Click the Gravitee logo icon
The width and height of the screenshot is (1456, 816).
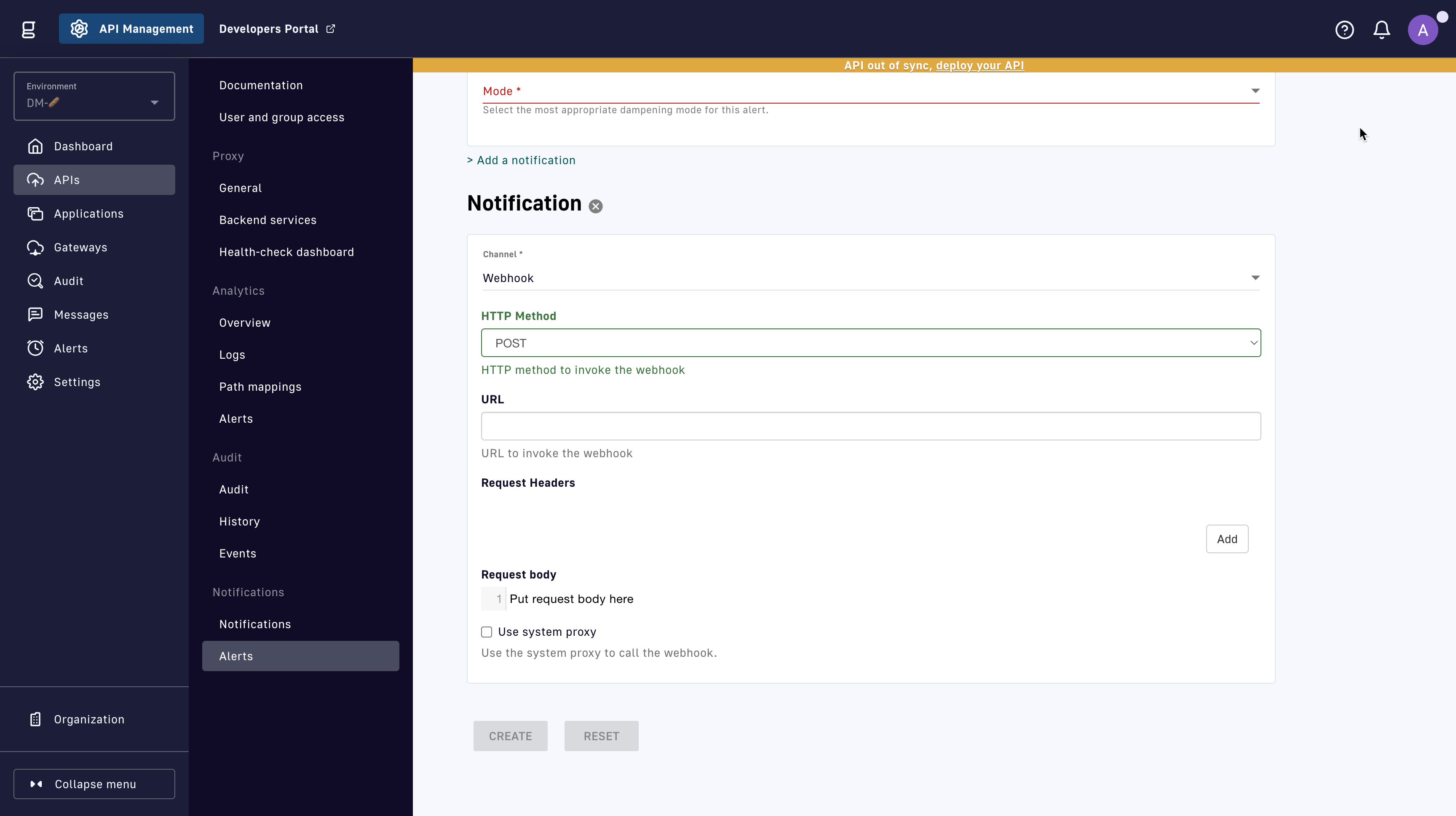[x=28, y=29]
